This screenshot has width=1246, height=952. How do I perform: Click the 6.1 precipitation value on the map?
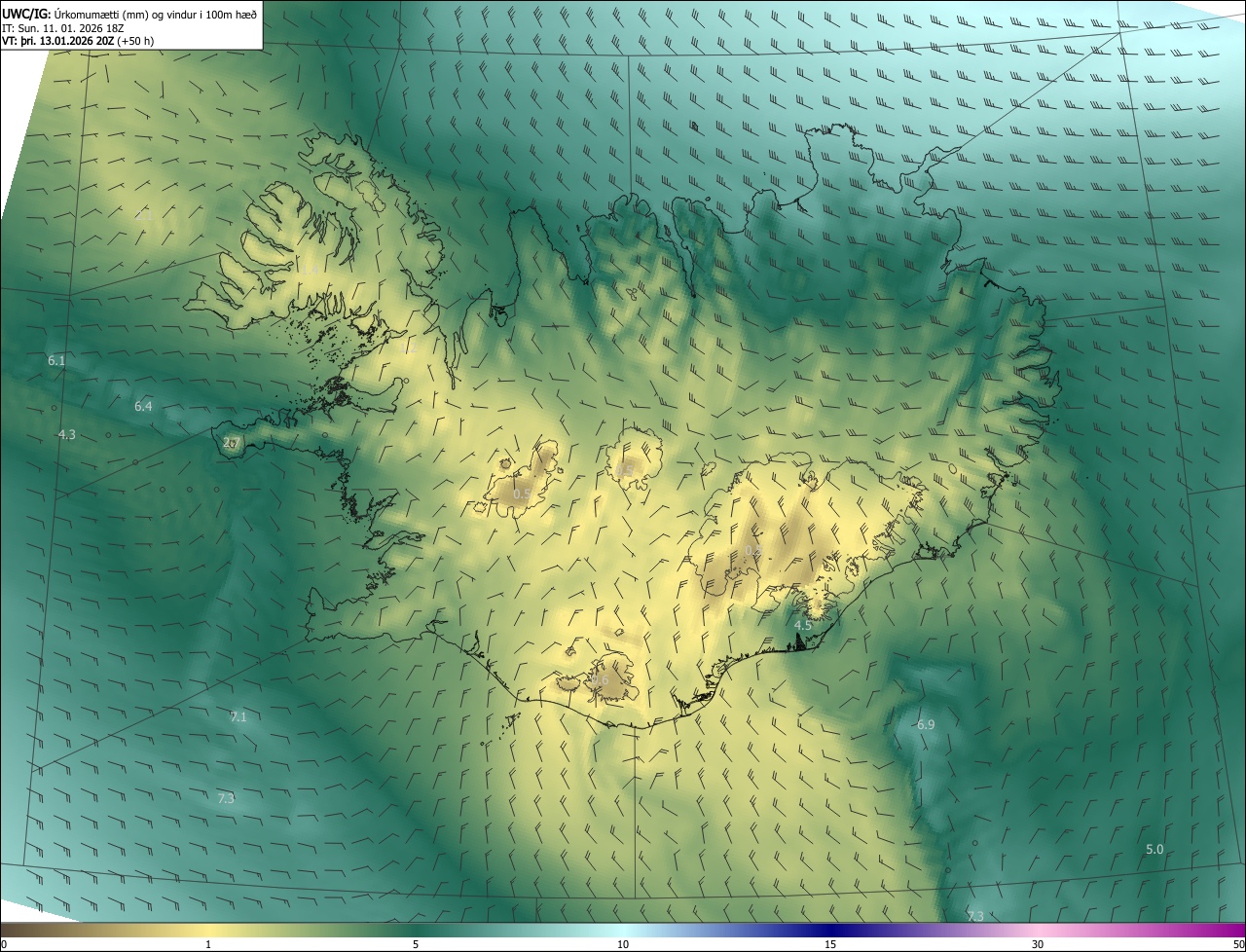point(56,361)
